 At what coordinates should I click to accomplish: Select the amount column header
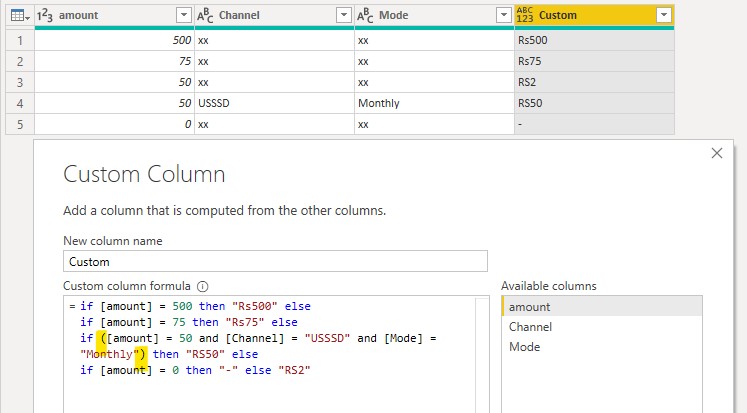pyautogui.click(x=114, y=15)
